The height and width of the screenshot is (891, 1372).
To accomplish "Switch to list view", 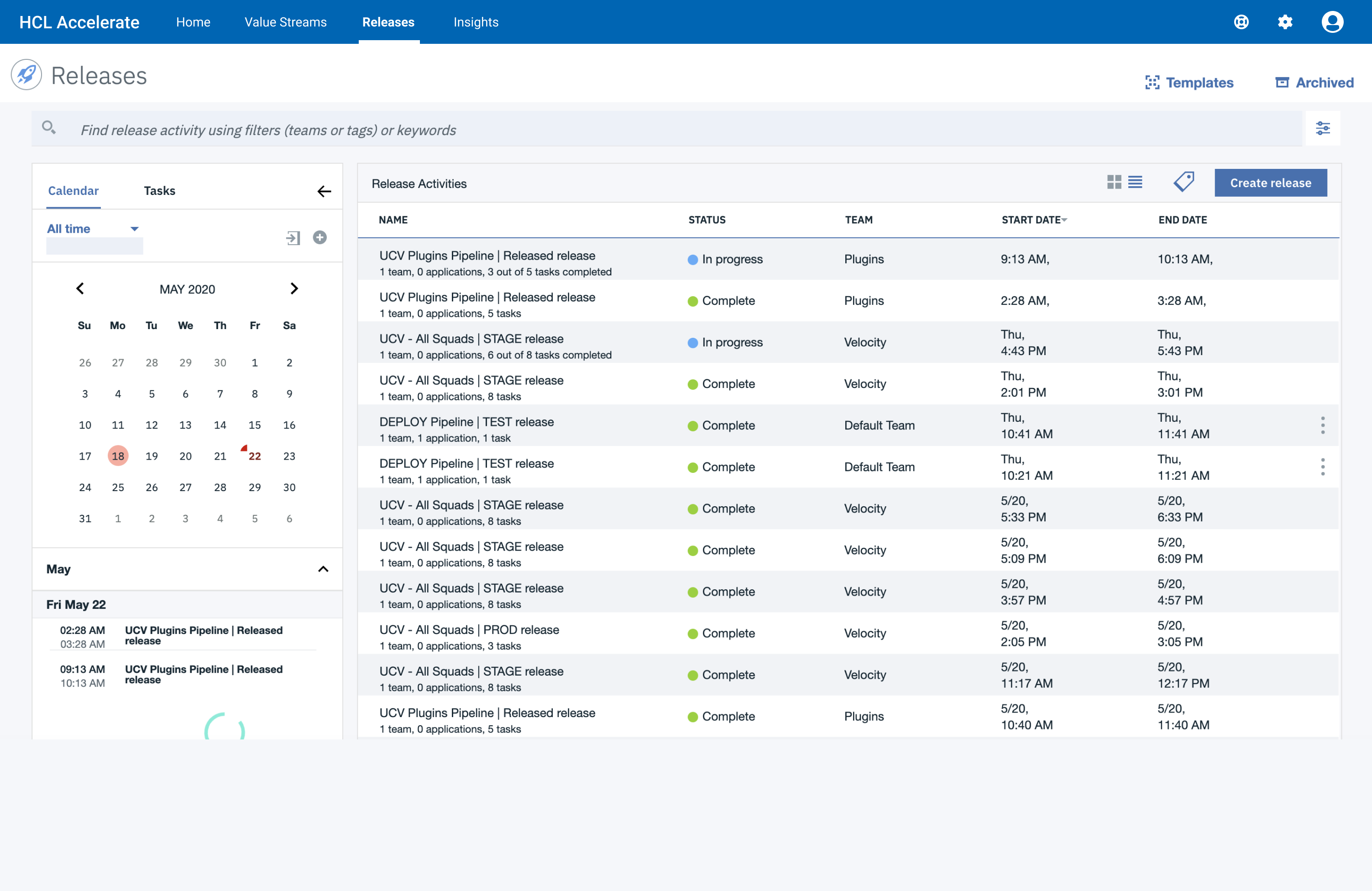I will (1135, 182).
